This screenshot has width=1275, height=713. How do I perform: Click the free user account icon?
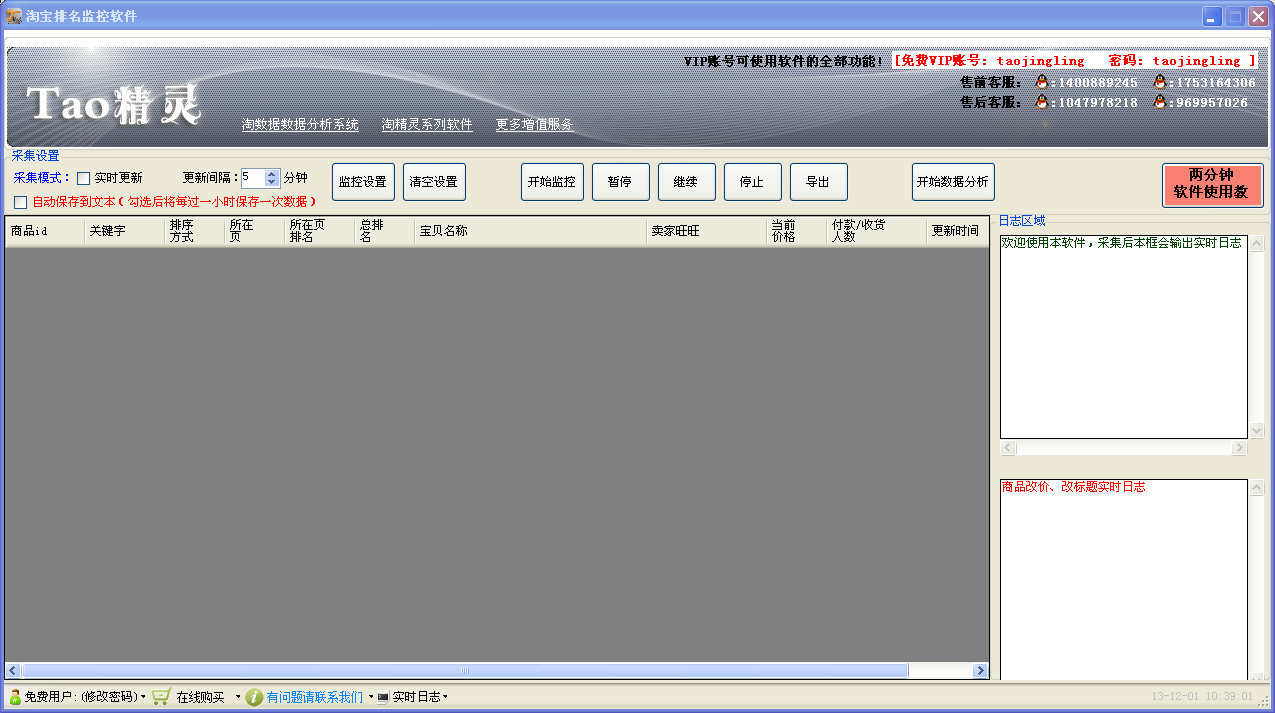15,697
